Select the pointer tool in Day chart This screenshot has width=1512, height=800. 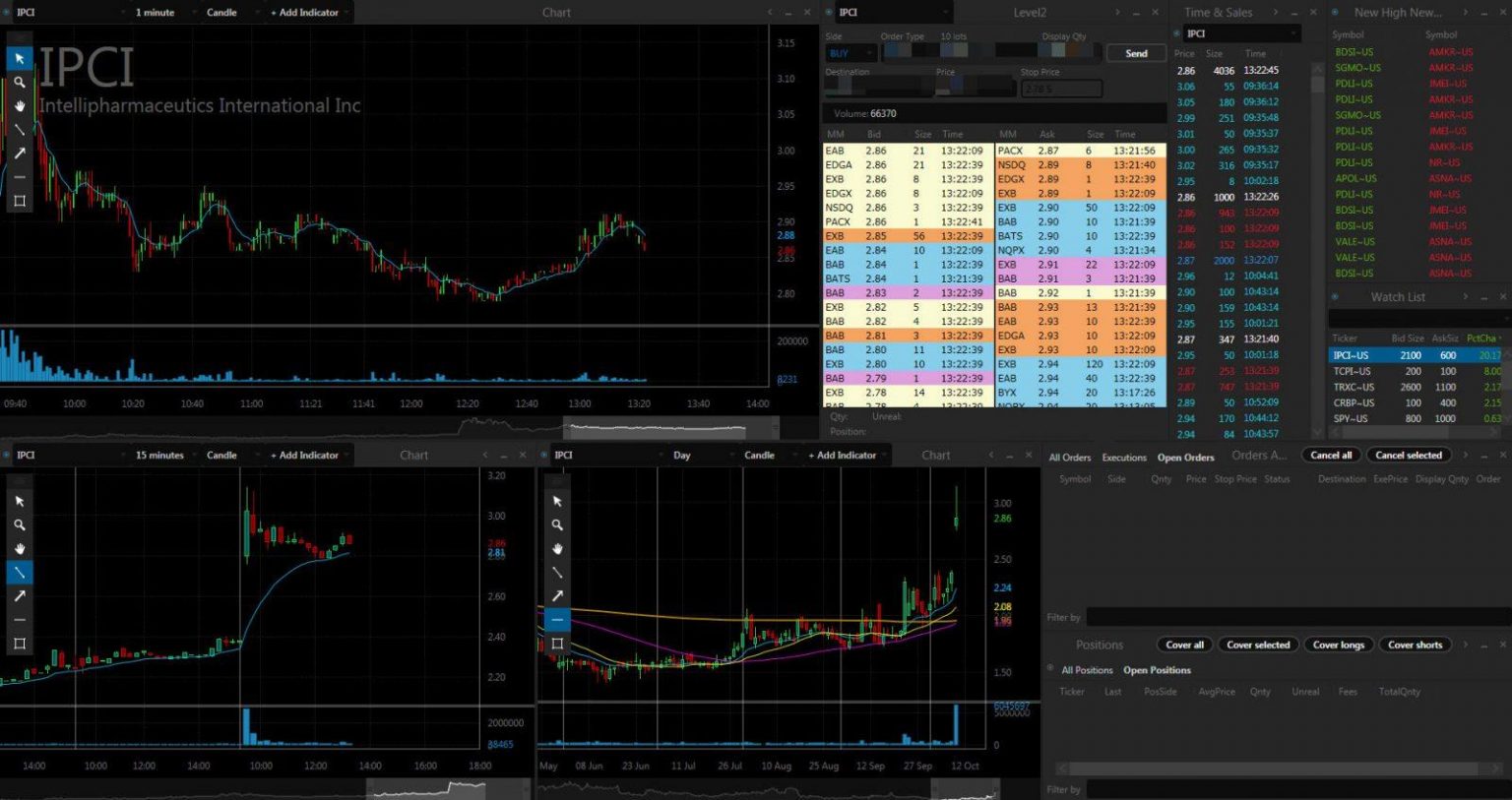click(x=557, y=501)
